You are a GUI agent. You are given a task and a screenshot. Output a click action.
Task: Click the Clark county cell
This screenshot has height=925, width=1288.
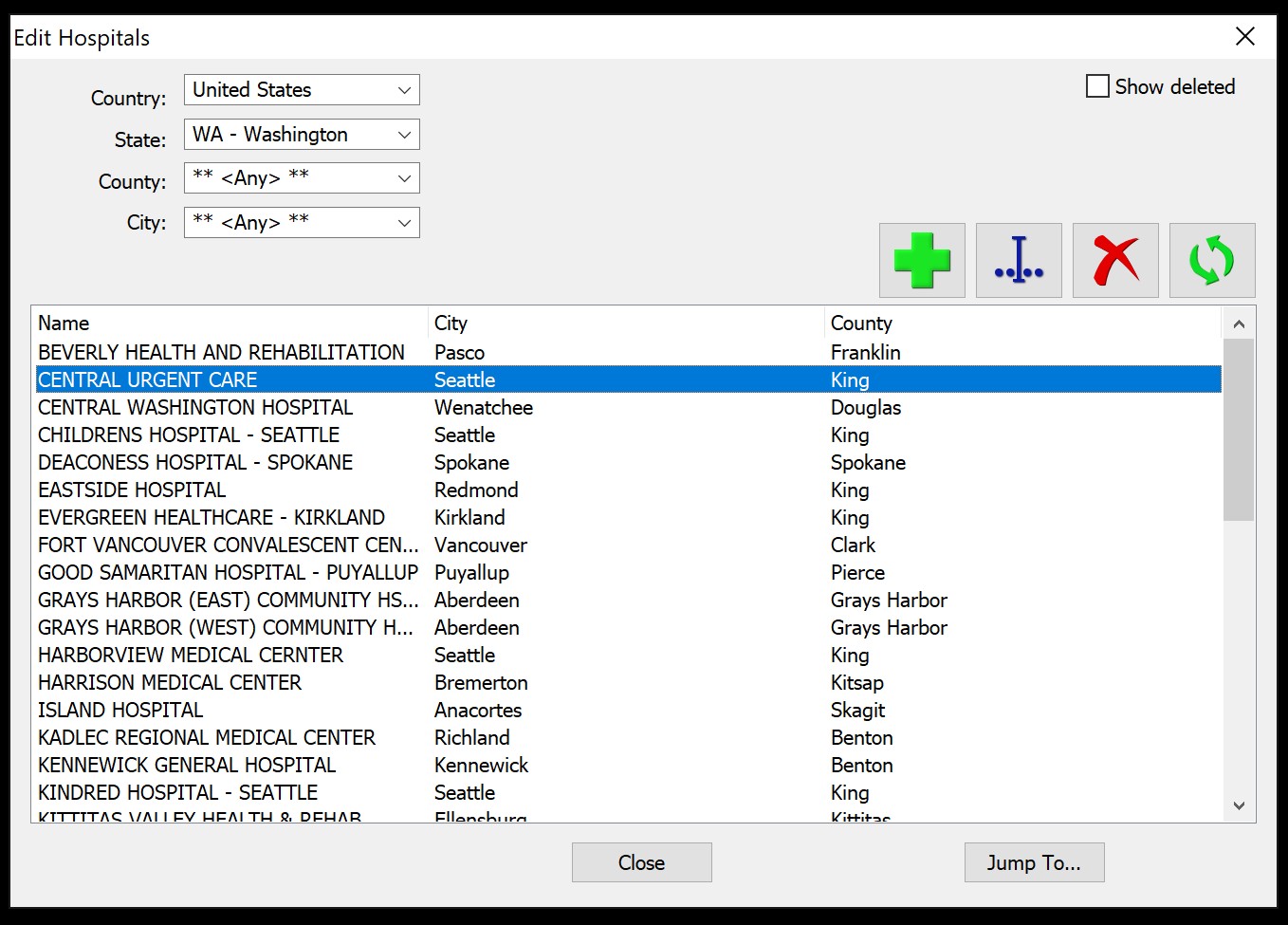point(854,545)
